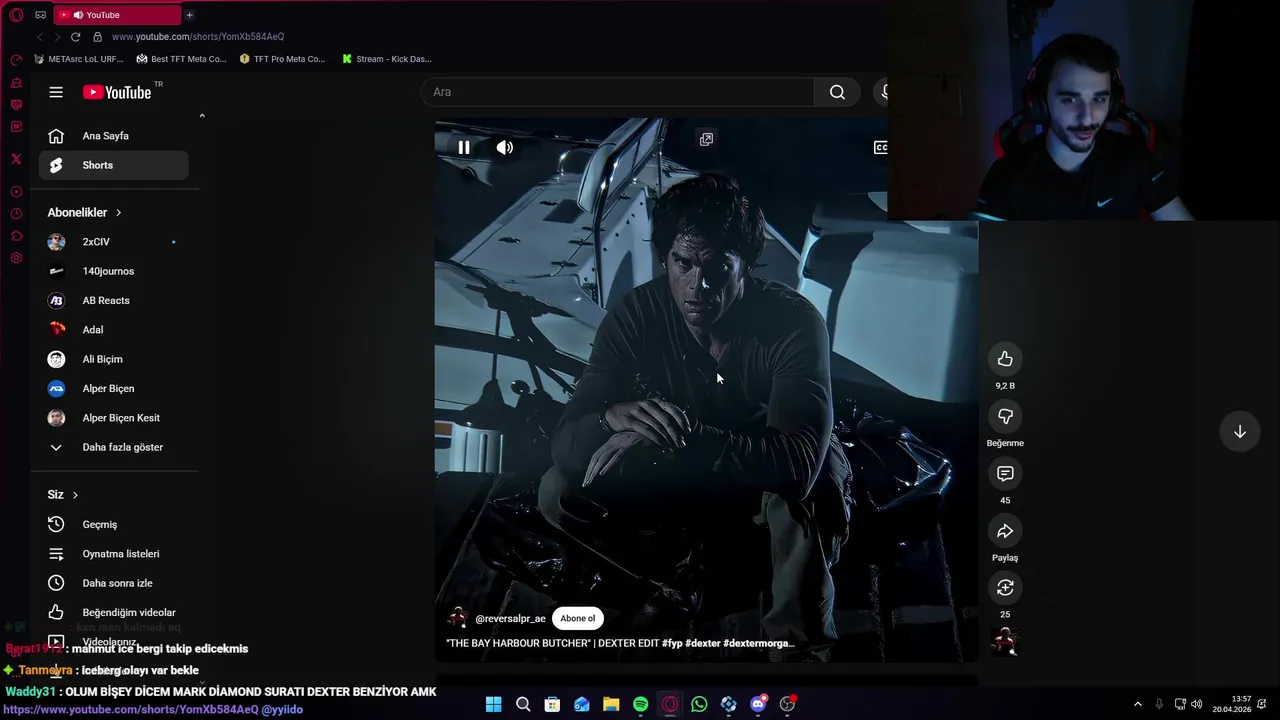The image size is (1280, 720).
Task: Open Opera sidebar player icon
Action: (x=16, y=192)
